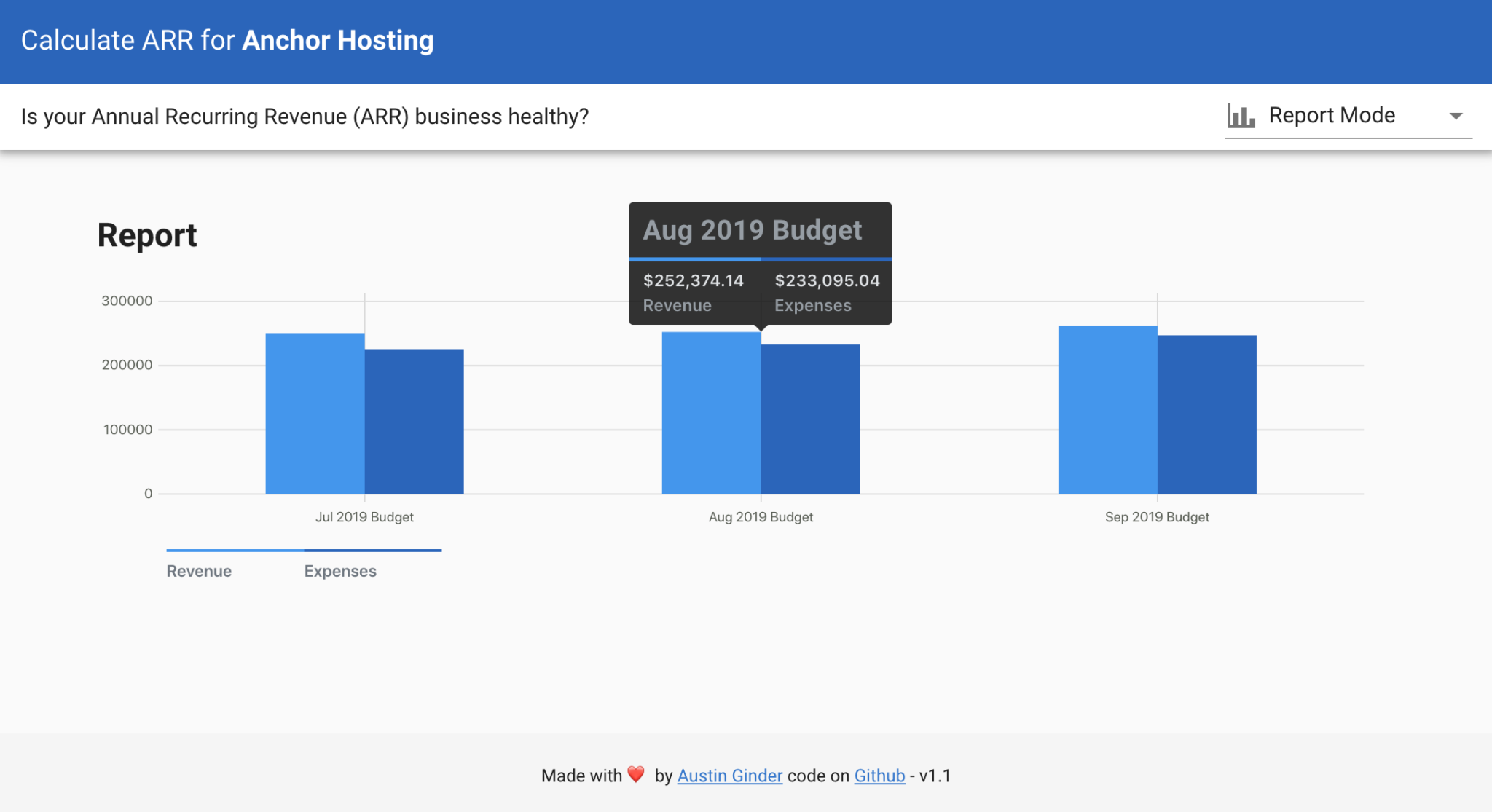Click the Sep 2019 Budget Expenses bar
Screen dimensions: 1492x812
click(1206, 414)
